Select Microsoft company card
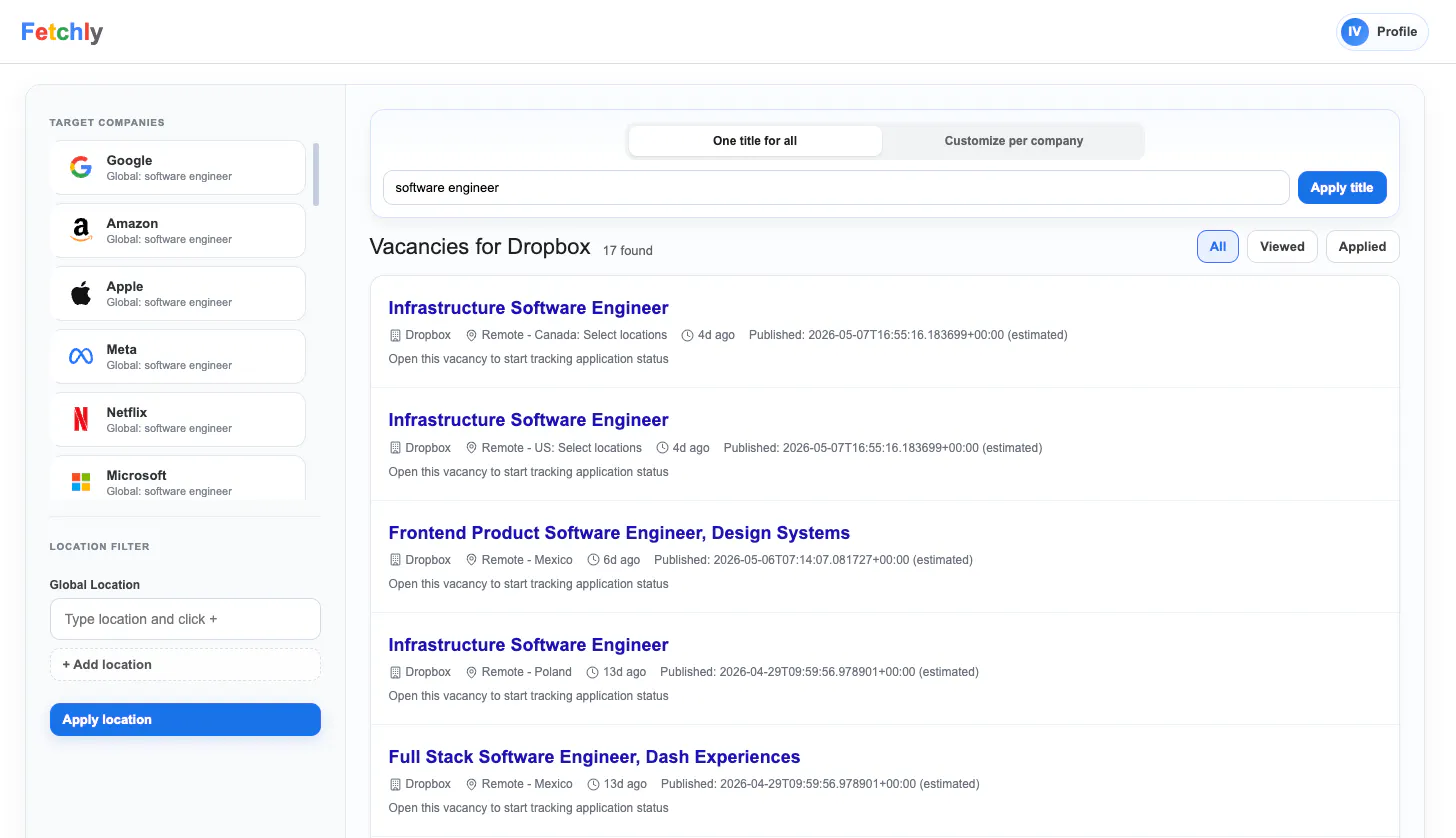The width and height of the screenshot is (1456, 838). tap(177, 479)
